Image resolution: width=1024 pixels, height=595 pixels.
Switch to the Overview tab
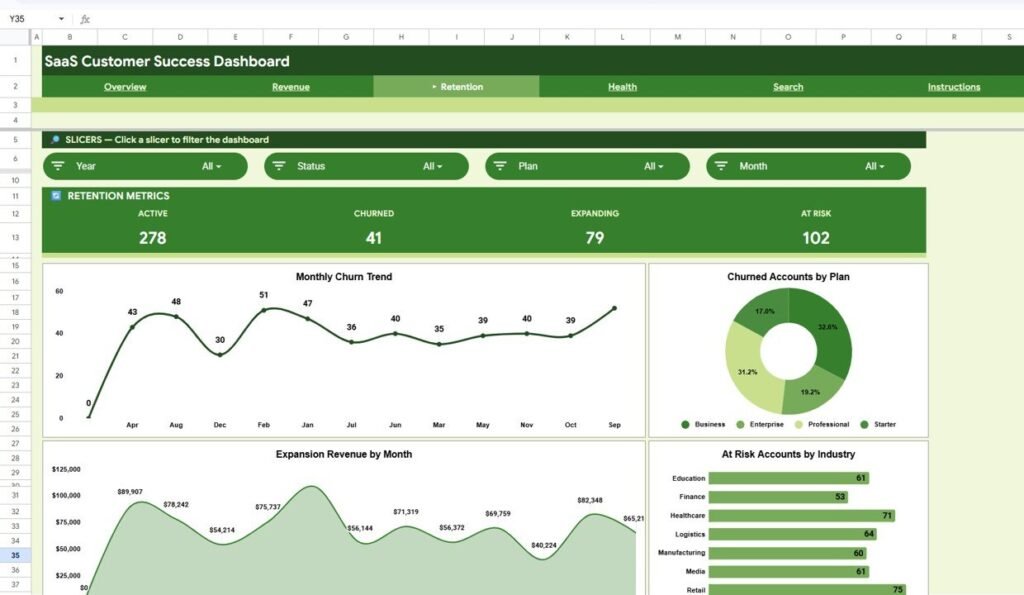(124, 87)
